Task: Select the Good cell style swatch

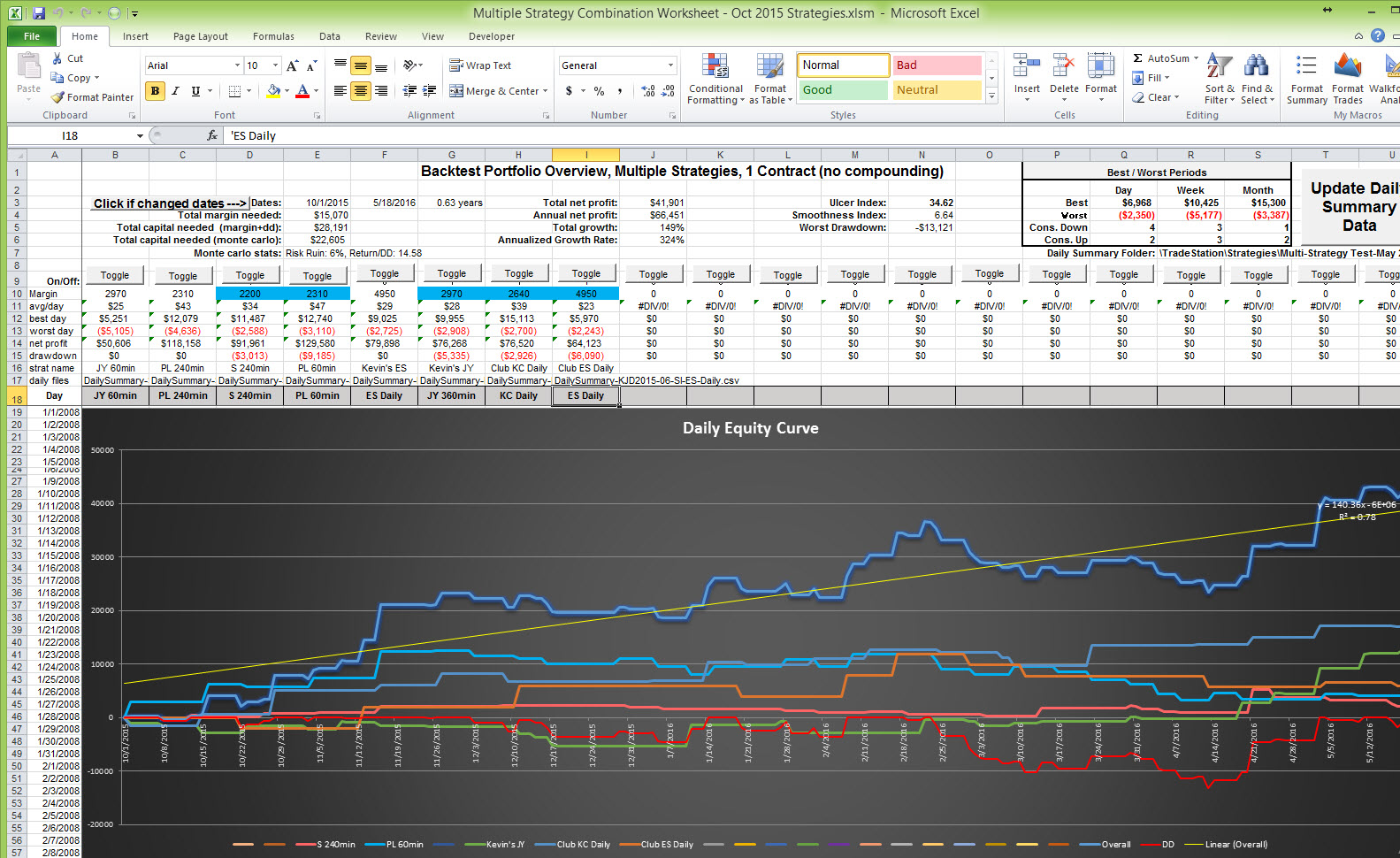Action: 844,90
